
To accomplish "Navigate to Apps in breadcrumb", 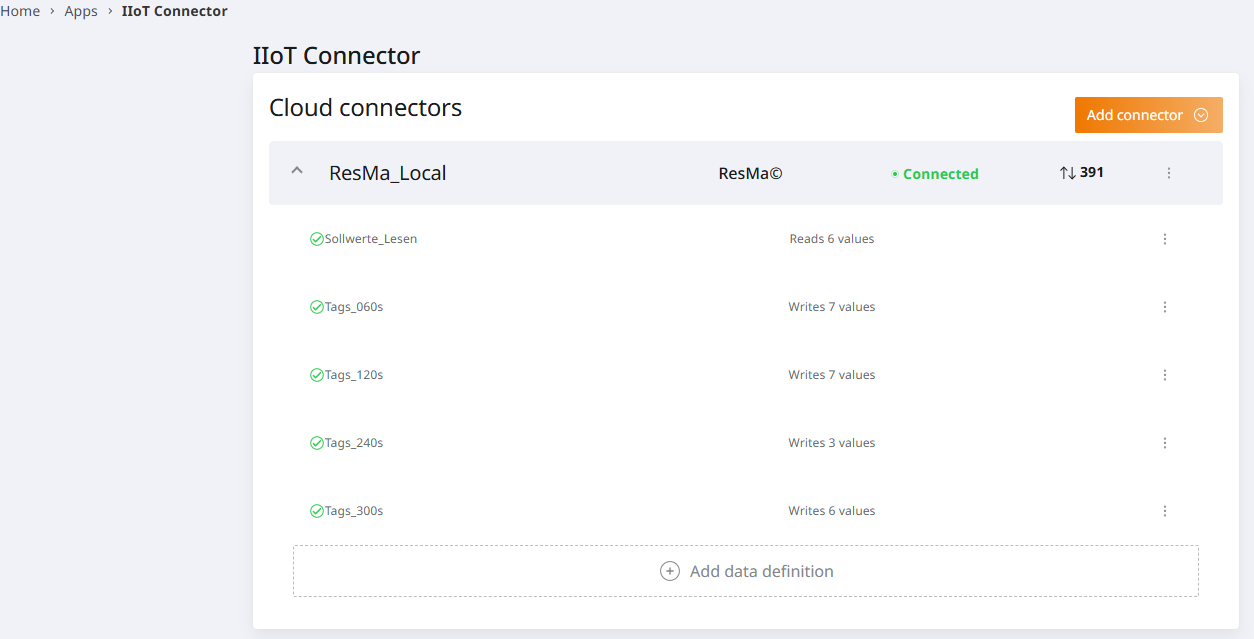I will pyautogui.click(x=81, y=11).
